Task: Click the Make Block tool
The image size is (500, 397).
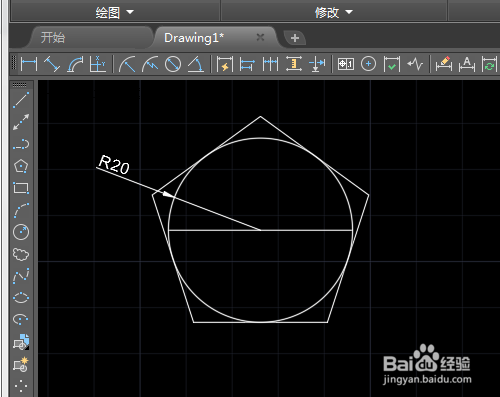Action: (x=21, y=364)
